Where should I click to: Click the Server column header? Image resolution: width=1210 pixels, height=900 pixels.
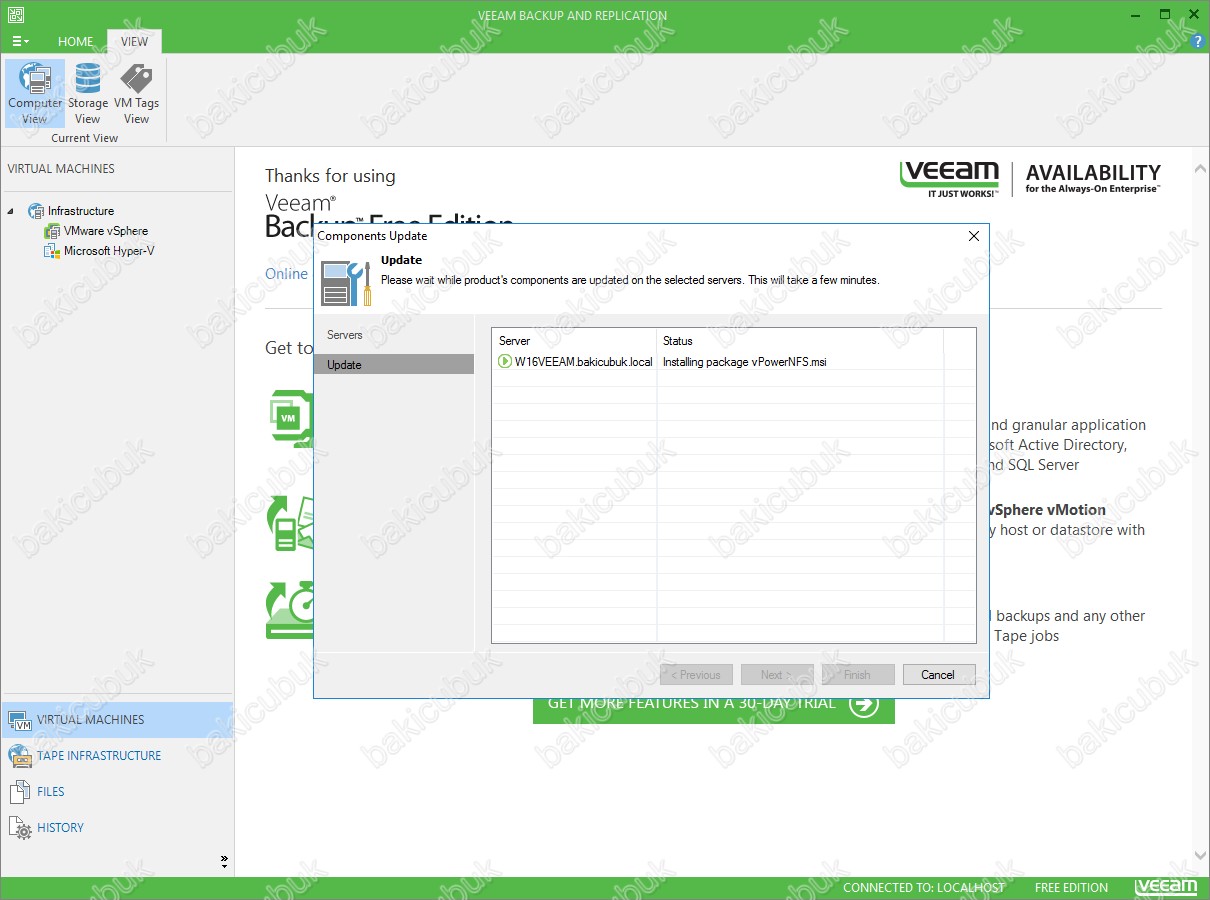point(574,341)
